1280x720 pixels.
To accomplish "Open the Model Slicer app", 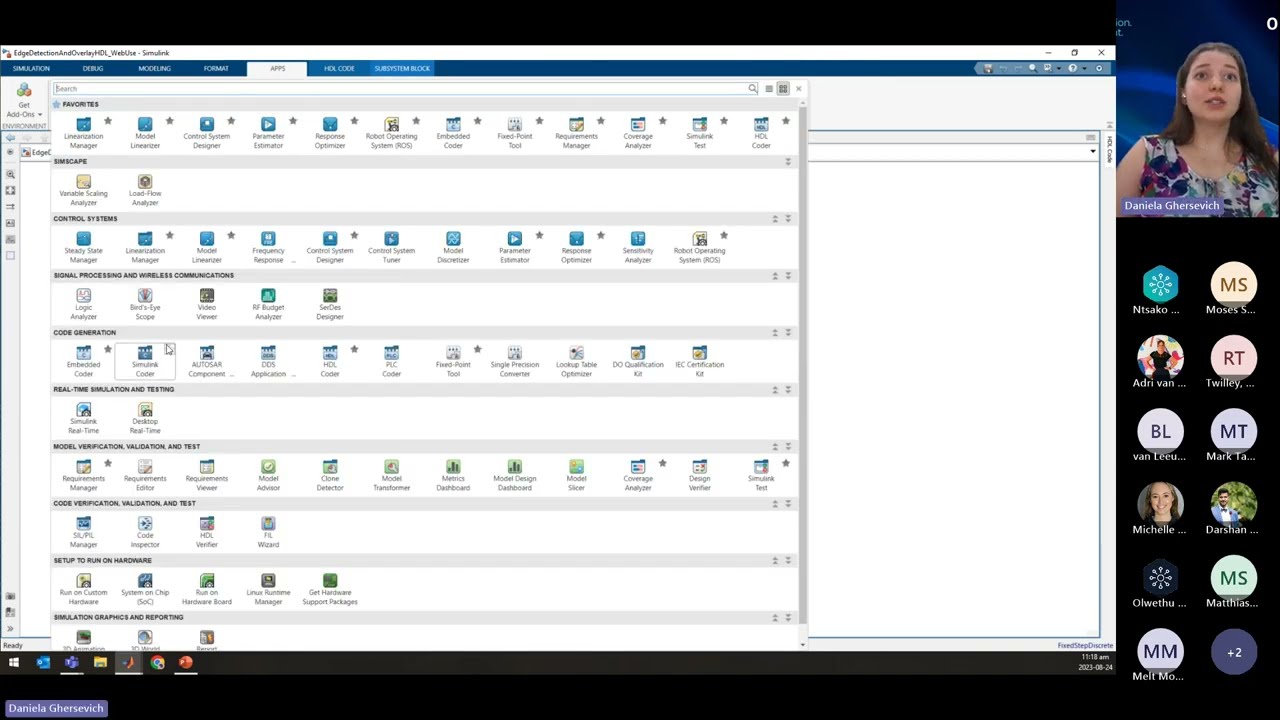I will [576, 475].
